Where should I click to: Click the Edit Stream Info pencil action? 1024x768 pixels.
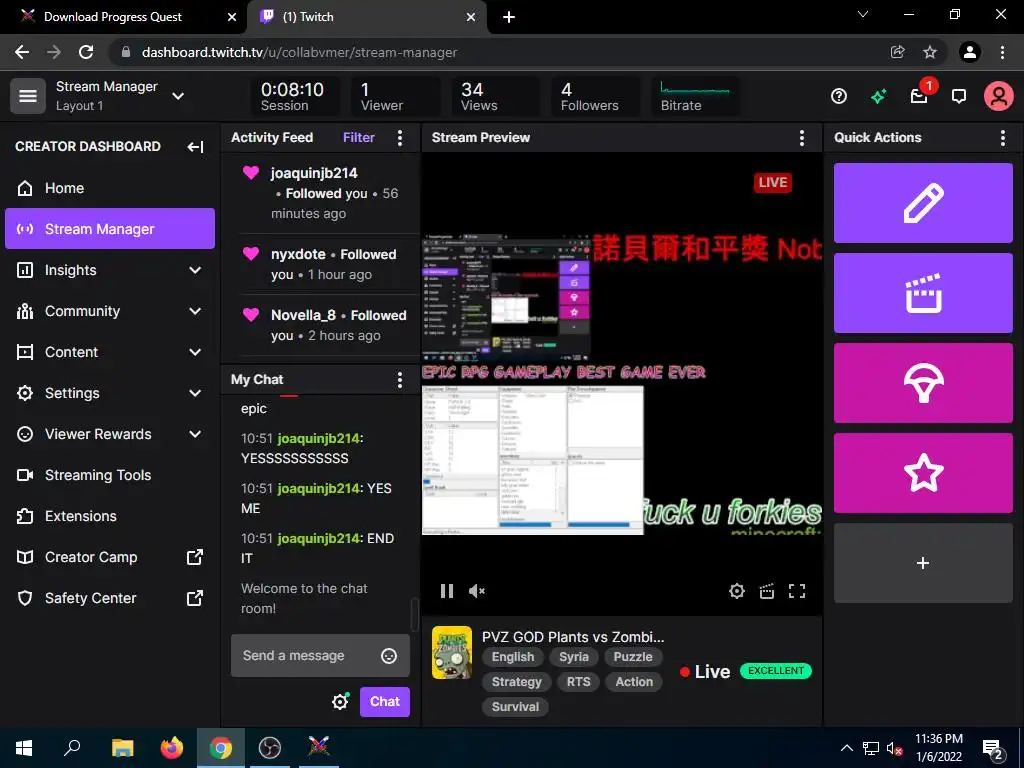point(923,203)
